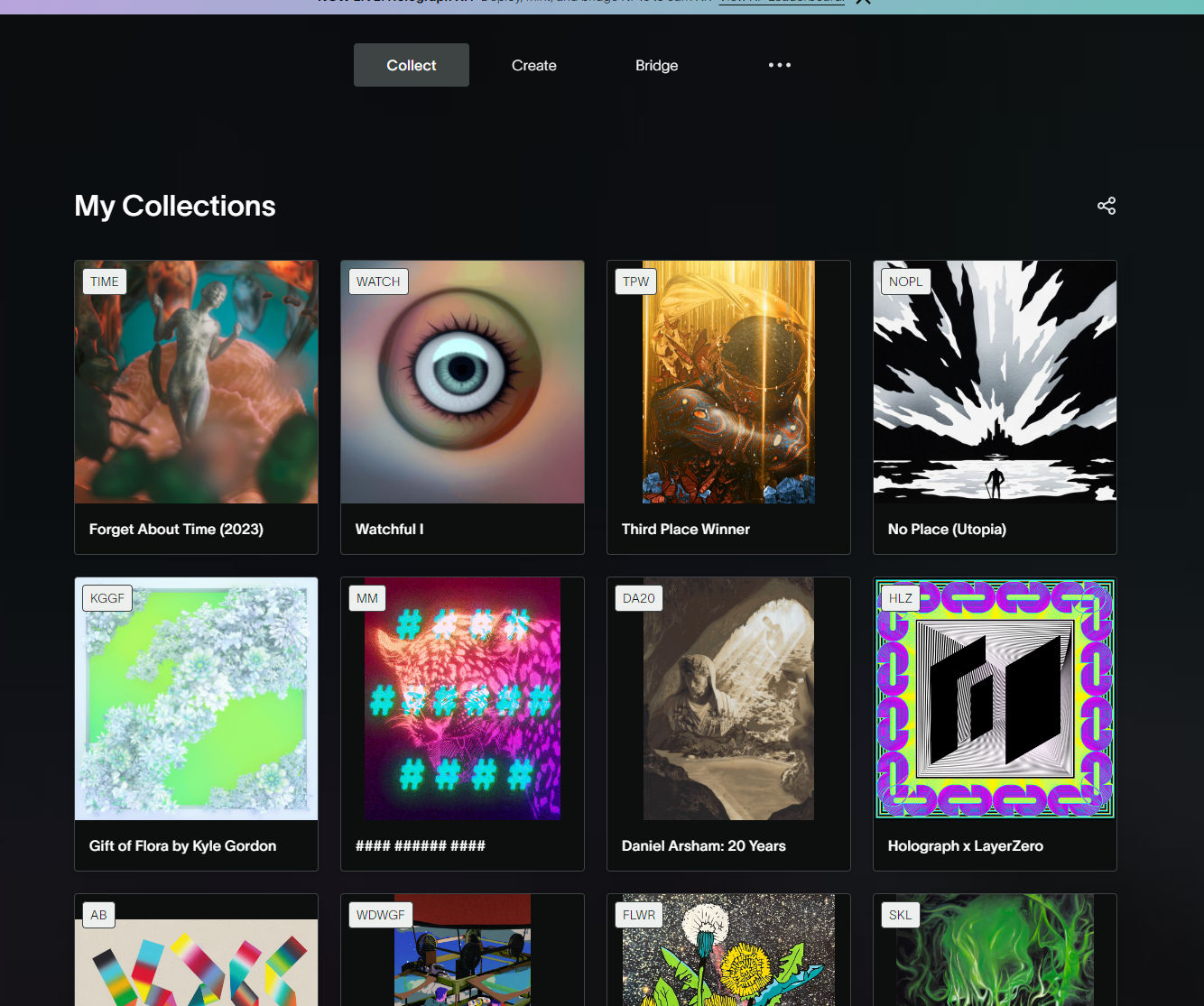Switch to the Bridge tab
The image size is (1204, 1006).
tap(657, 65)
